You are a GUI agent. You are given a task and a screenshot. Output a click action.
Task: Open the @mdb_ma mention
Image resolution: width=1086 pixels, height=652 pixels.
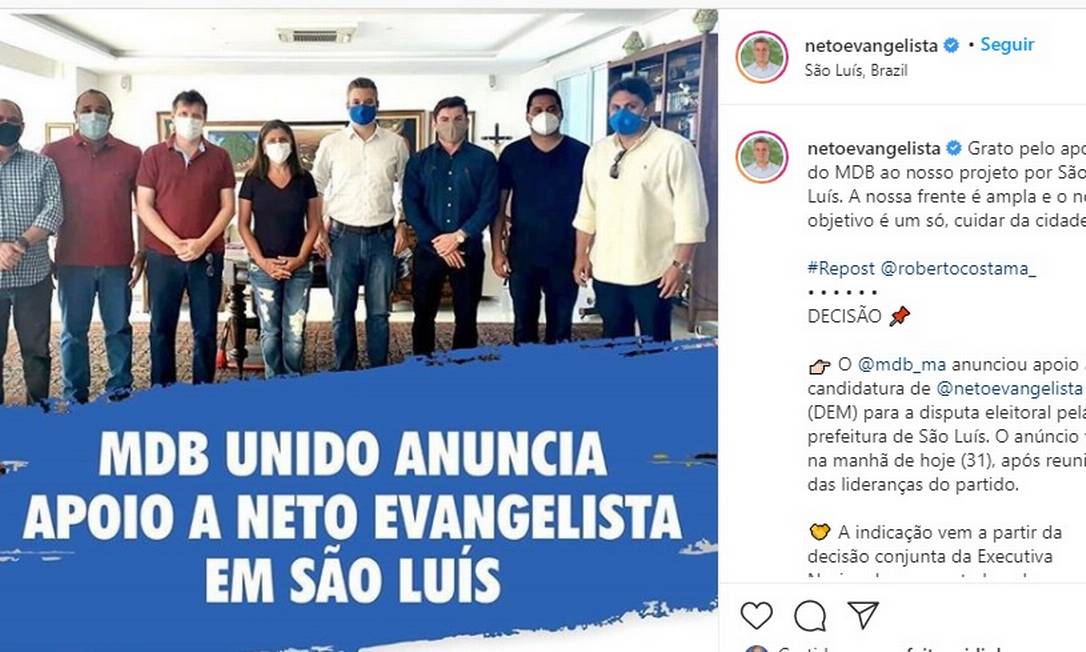click(x=902, y=364)
